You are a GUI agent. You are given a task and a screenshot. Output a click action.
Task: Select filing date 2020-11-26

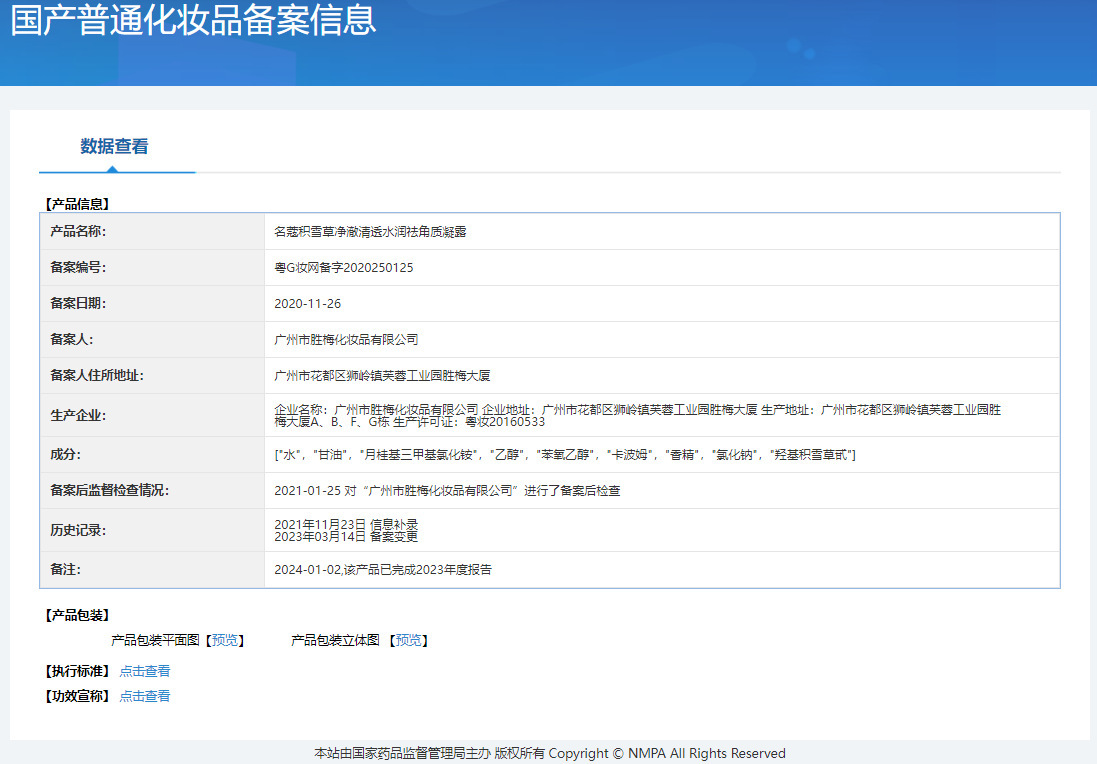(x=308, y=304)
